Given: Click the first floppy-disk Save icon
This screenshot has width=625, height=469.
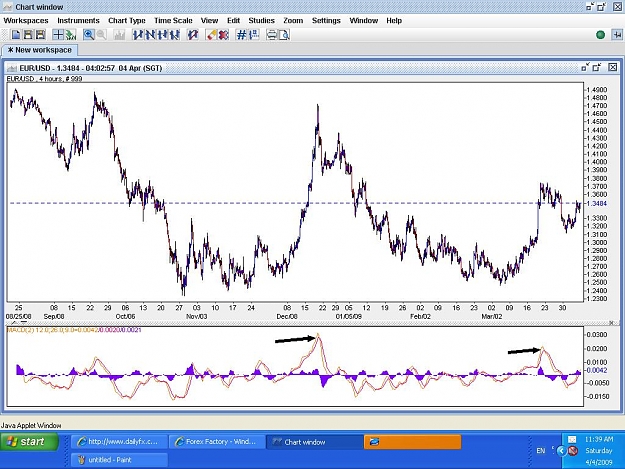Looking at the screenshot, I should coord(28,35).
